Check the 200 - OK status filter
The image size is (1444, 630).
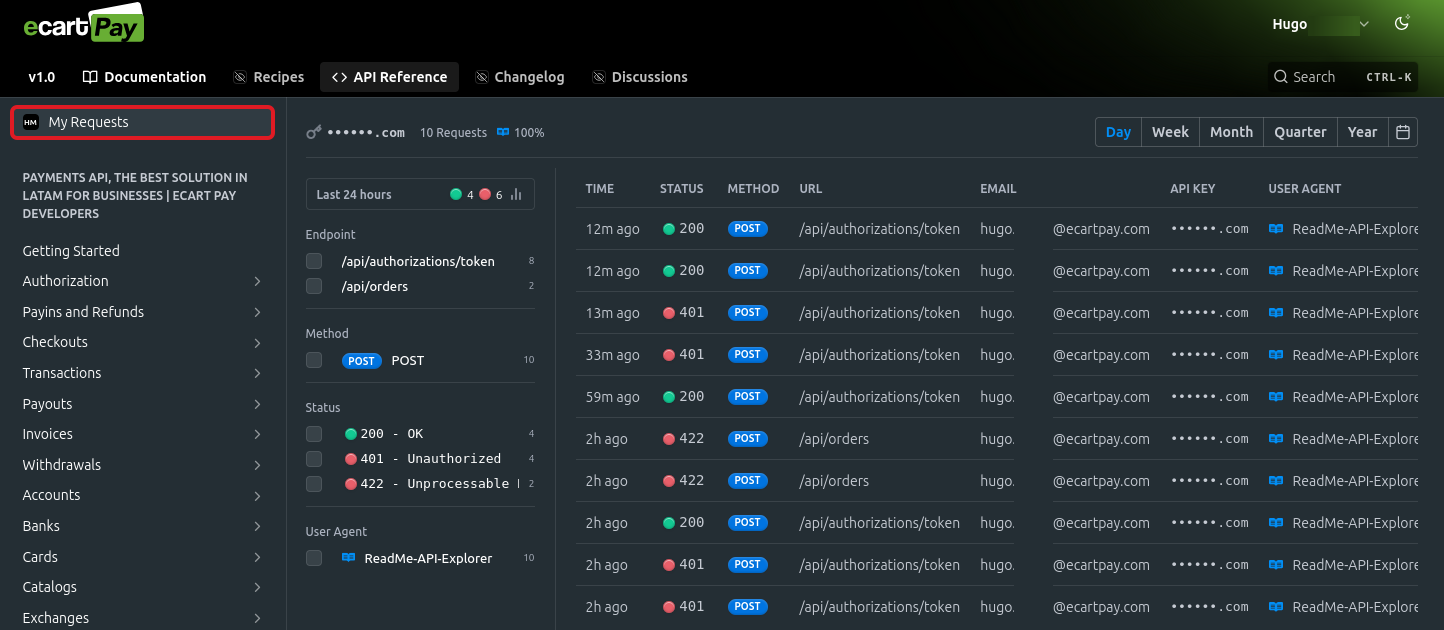[x=314, y=434]
